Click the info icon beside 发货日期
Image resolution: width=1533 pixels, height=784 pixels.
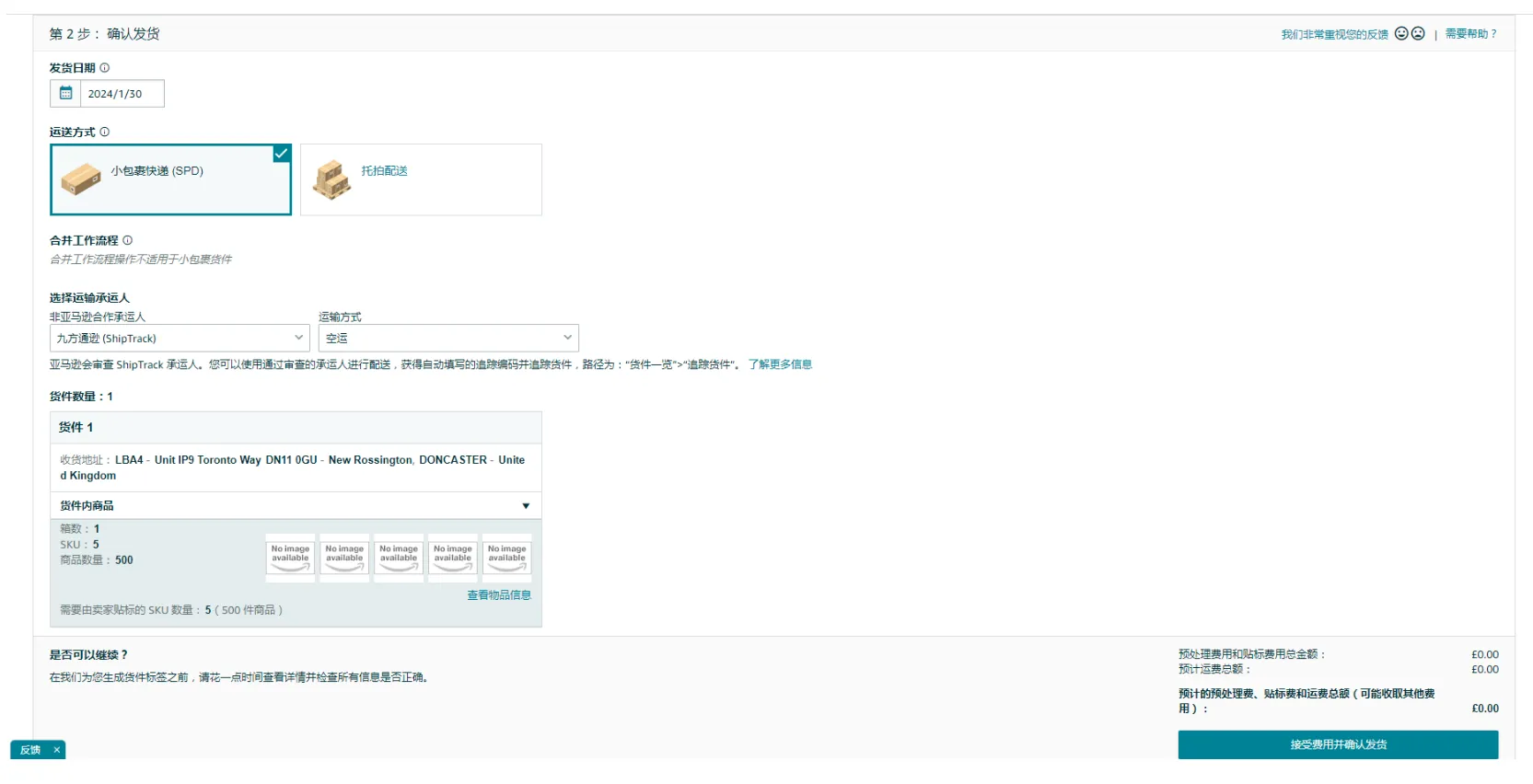105,68
